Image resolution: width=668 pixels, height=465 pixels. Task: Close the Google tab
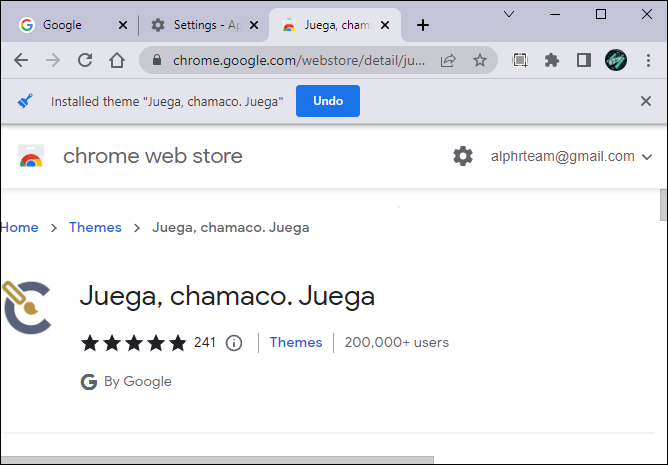(x=123, y=25)
